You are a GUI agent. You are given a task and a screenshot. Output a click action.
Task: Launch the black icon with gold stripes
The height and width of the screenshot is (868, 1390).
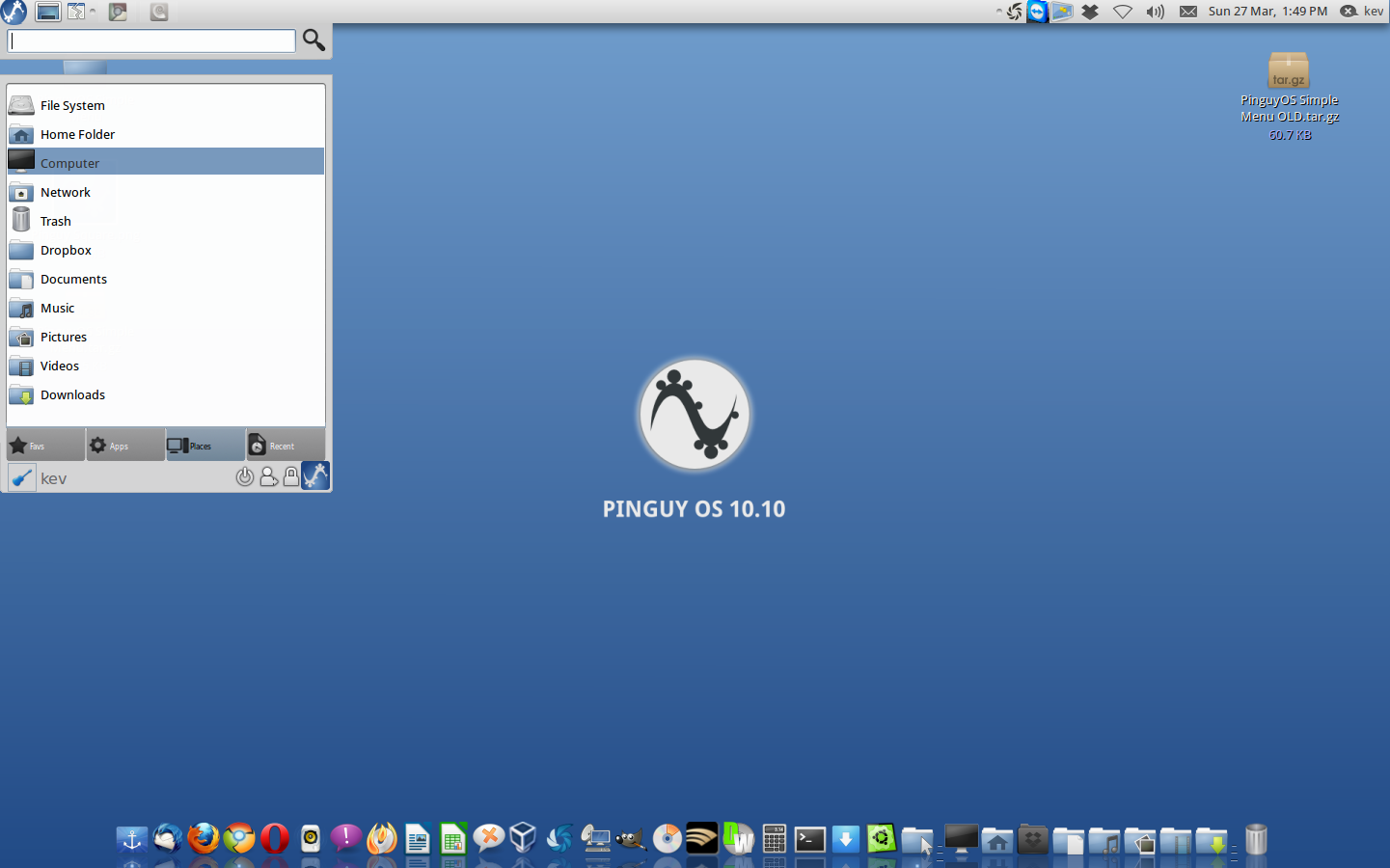[x=702, y=838]
